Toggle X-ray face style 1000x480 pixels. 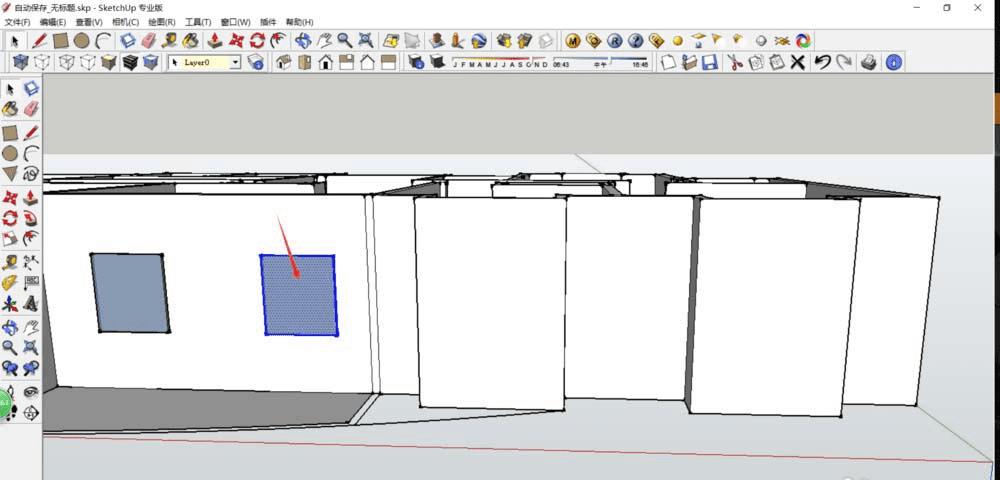coord(21,62)
